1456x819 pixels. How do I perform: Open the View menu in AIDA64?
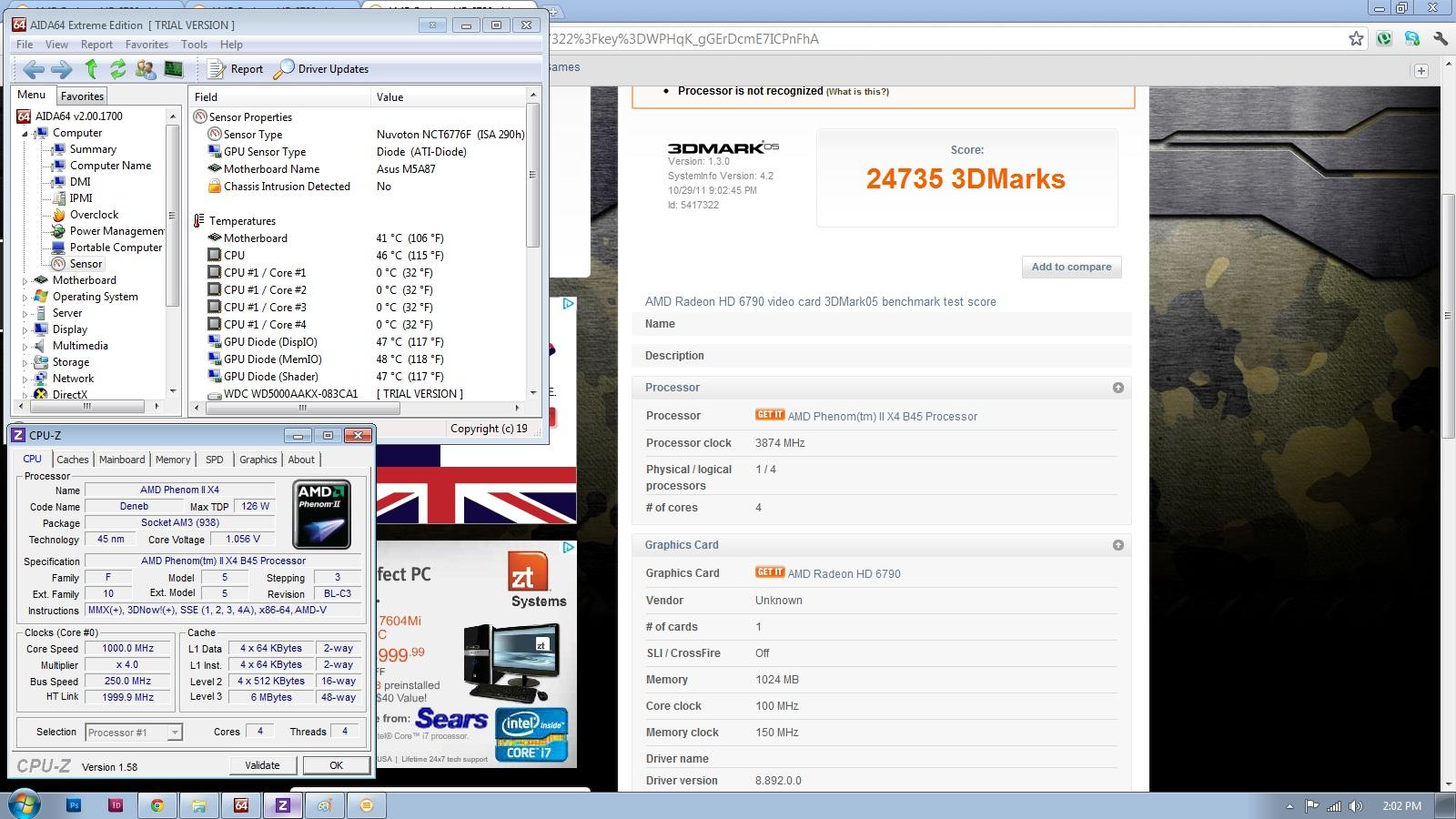(x=56, y=45)
